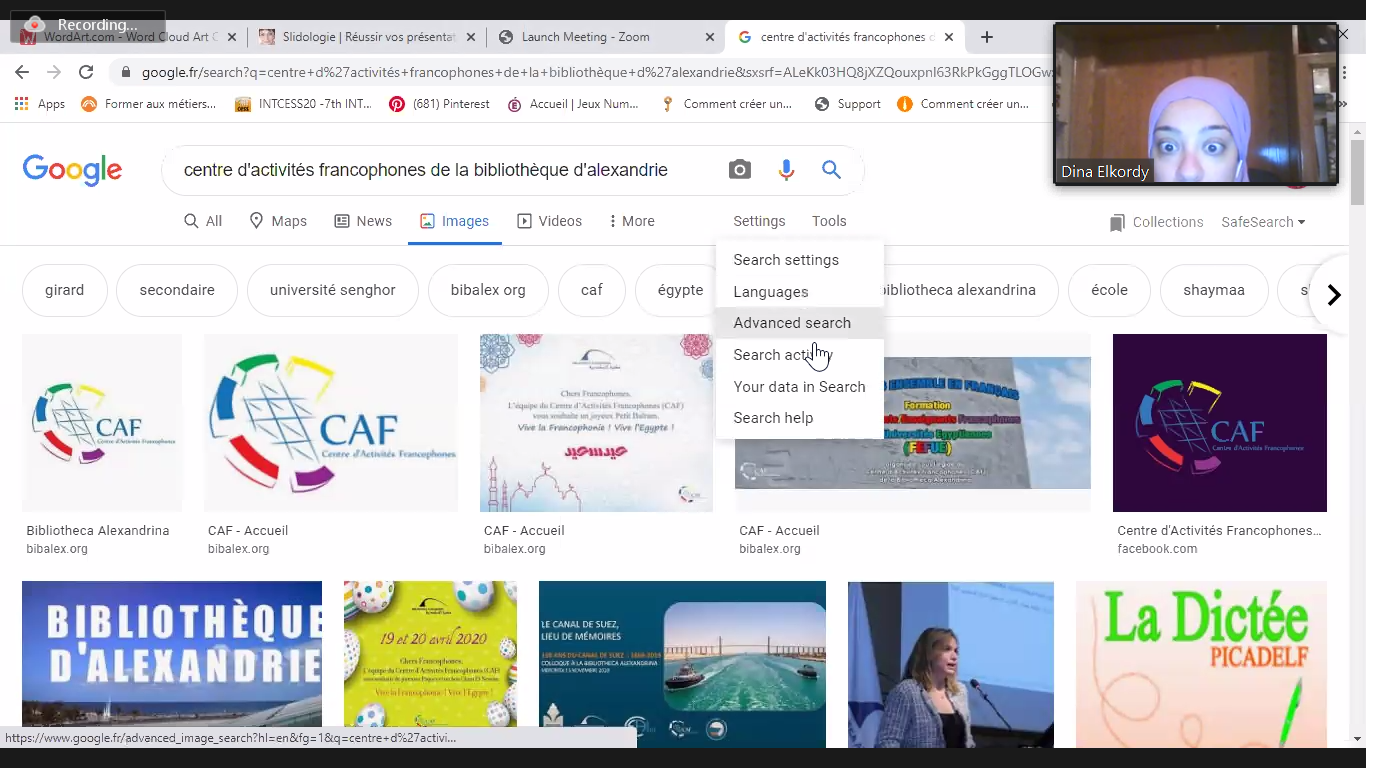The height and width of the screenshot is (768, 1376).
Task: Switch to the Videos search tab
Action: point(549,221)
